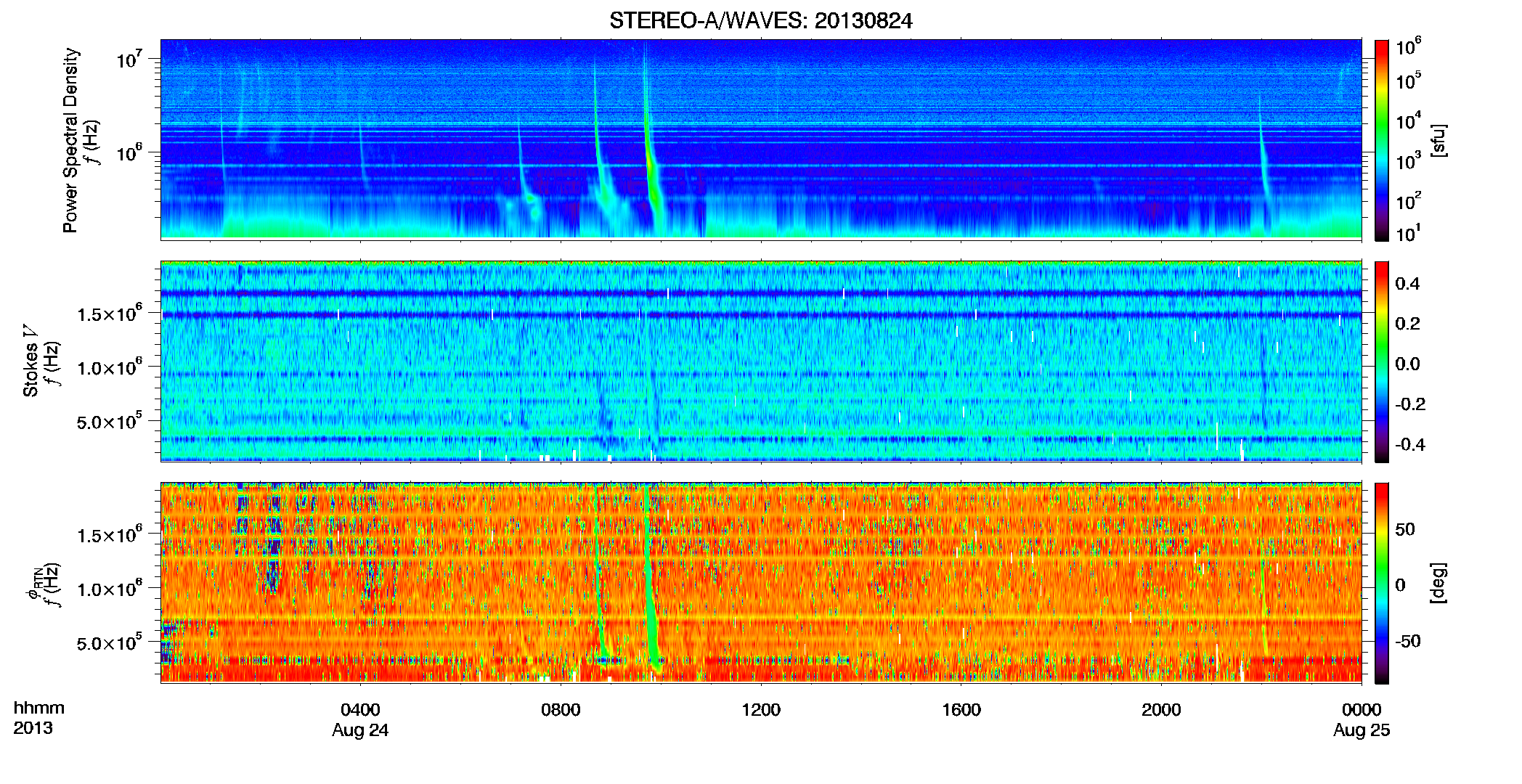Viewport: 1522px width, 784px height.
Task: Click the 5.0×10^5 frequency label on bottom panel
Action: [x=110, y=643]
